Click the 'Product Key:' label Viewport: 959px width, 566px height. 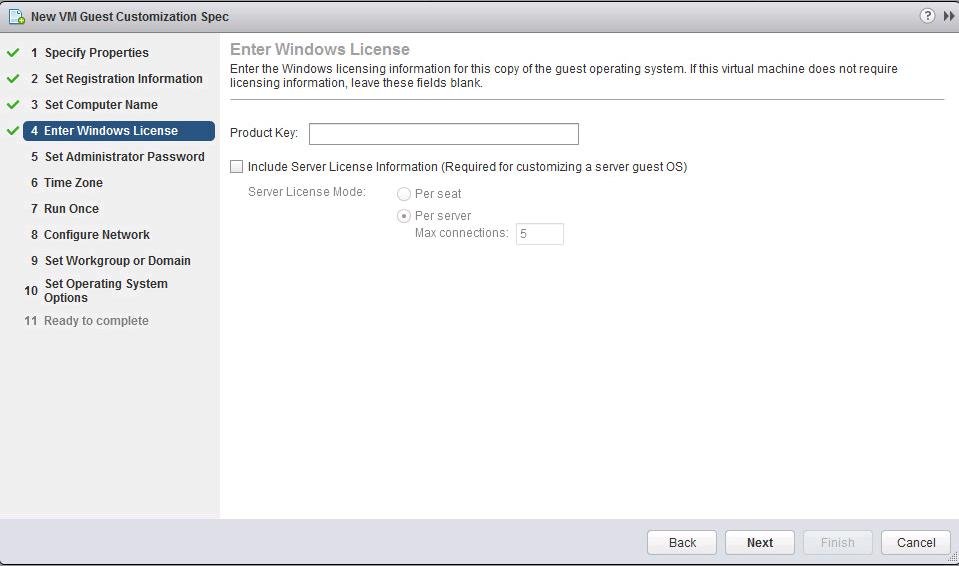tap(264, 133)
